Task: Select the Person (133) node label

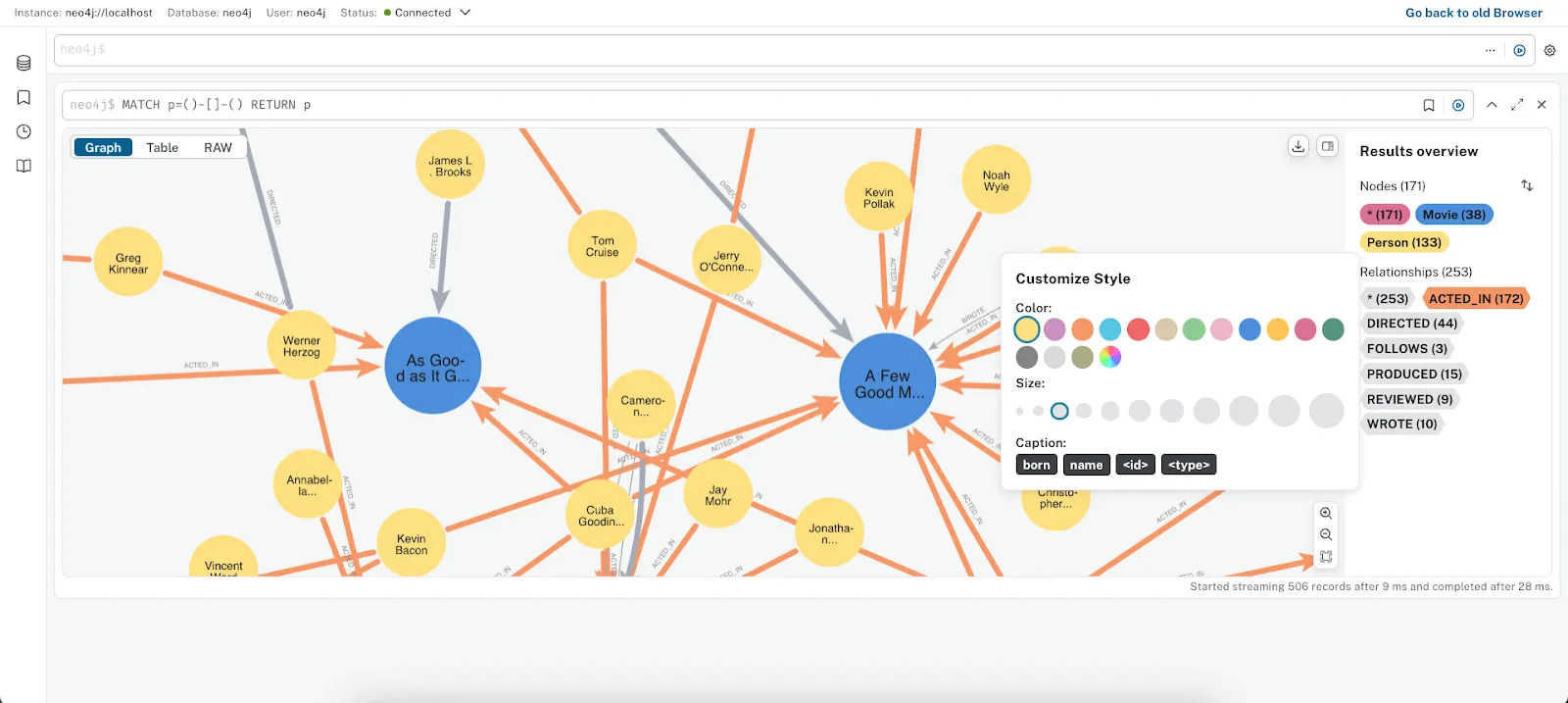Action: click(1404, 242)
